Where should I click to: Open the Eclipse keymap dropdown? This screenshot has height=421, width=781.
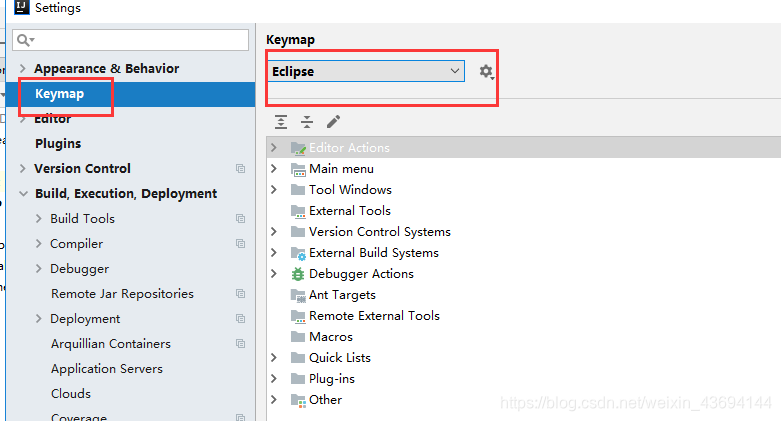(x=366, y=71)
